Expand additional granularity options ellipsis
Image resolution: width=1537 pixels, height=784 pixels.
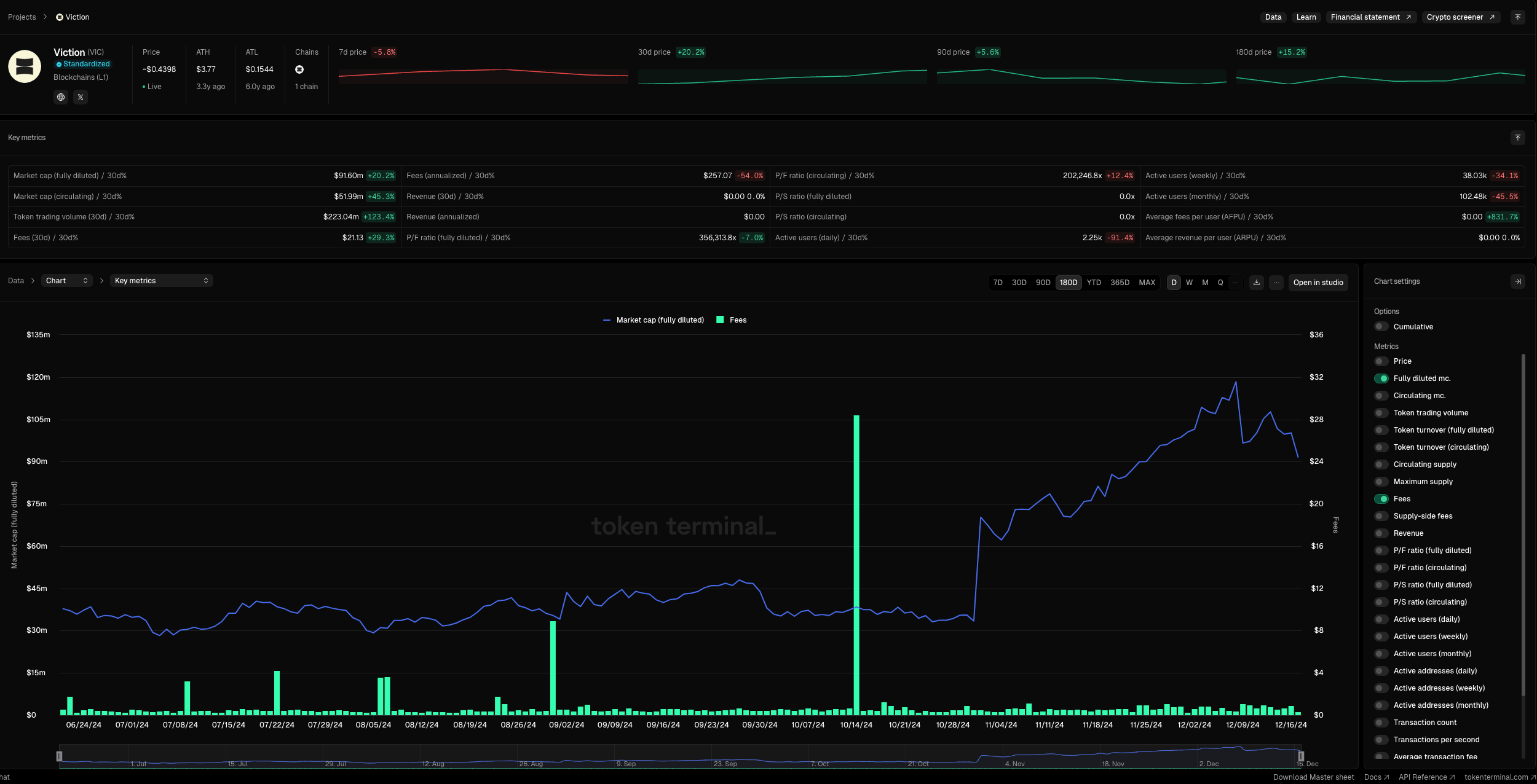[x=1236, y=283]
